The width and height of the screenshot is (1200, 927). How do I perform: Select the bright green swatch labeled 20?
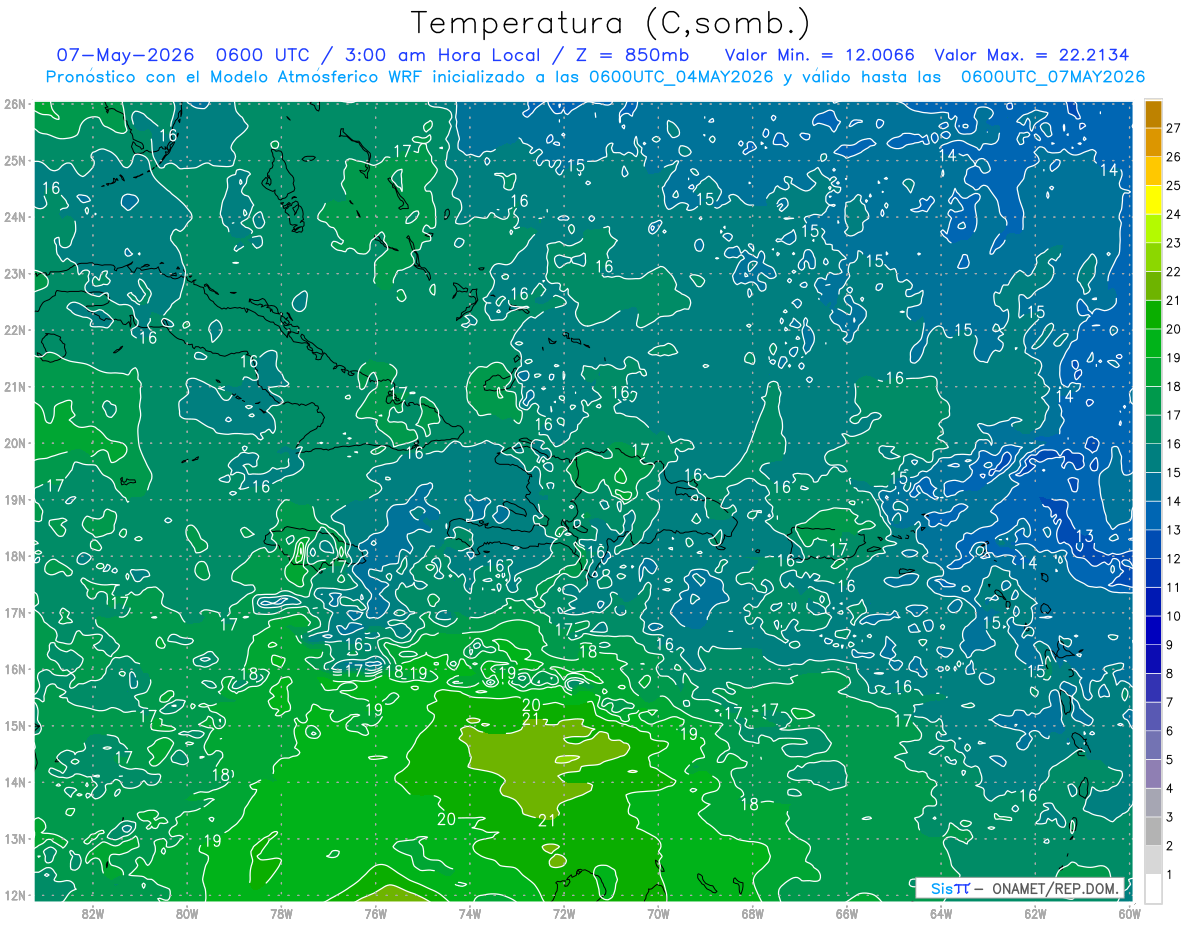point(1153,316)
